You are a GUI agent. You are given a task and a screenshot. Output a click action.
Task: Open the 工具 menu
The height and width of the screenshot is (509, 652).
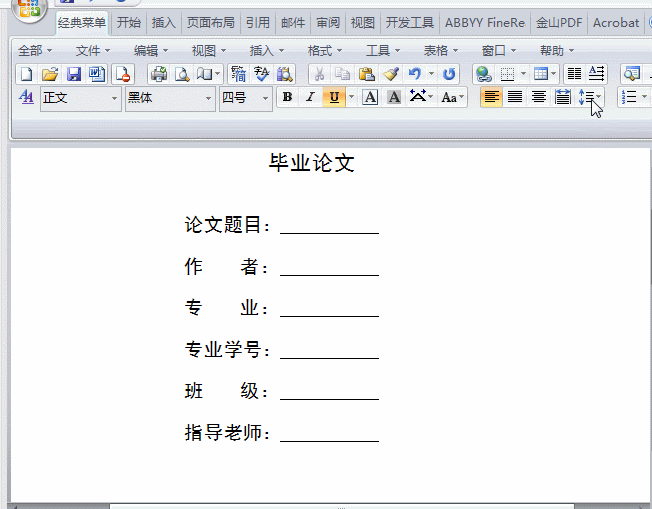tap(383, 51)
